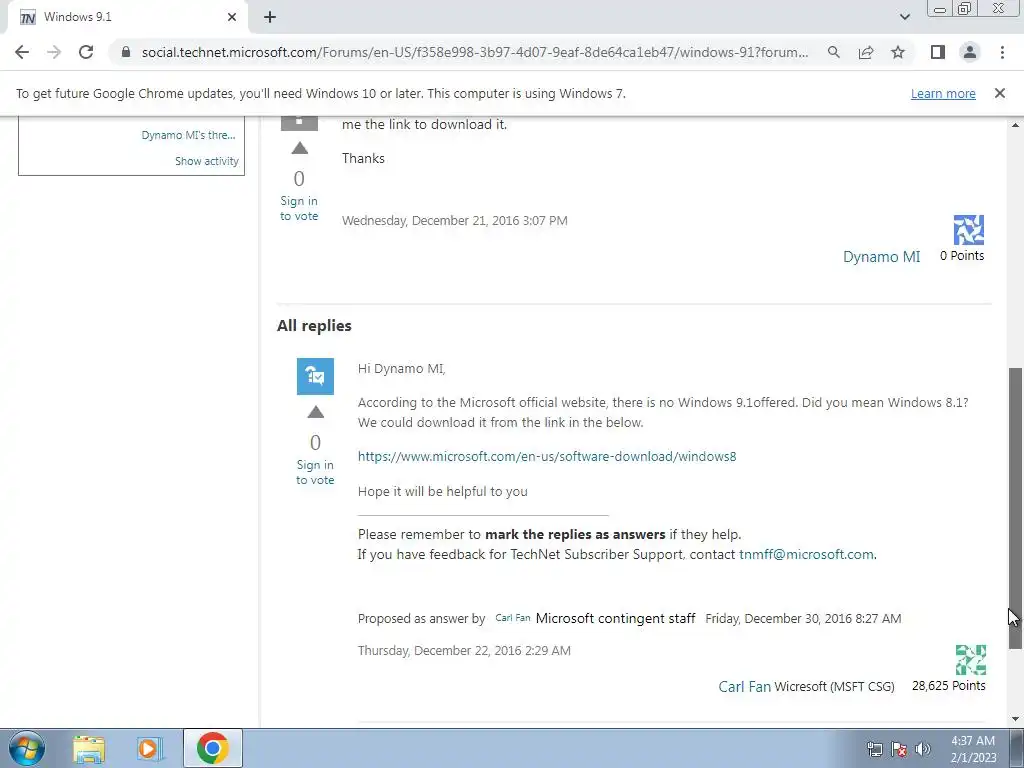
Task: Open Windows Explorer from the taskbar
Action: pyautogui.click(x=89, y=748)
